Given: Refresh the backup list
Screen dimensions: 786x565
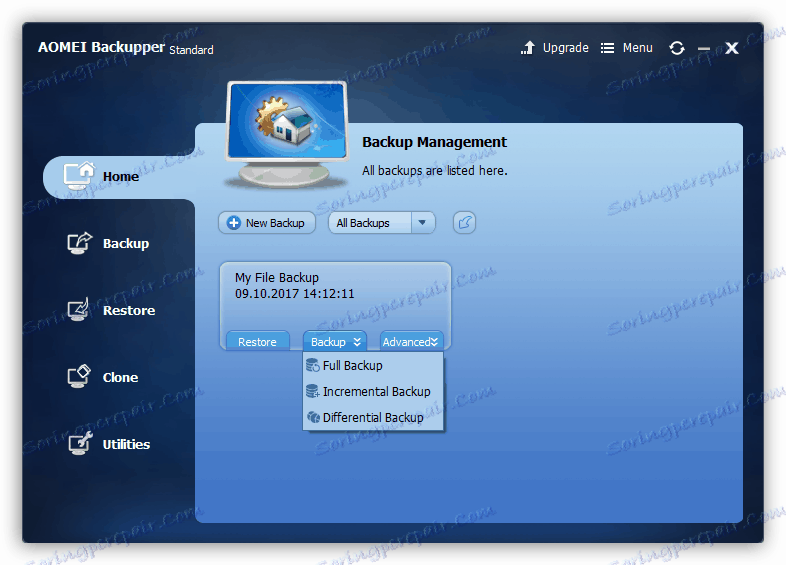Looking at the screenshot, I should [x=677, y=48].
